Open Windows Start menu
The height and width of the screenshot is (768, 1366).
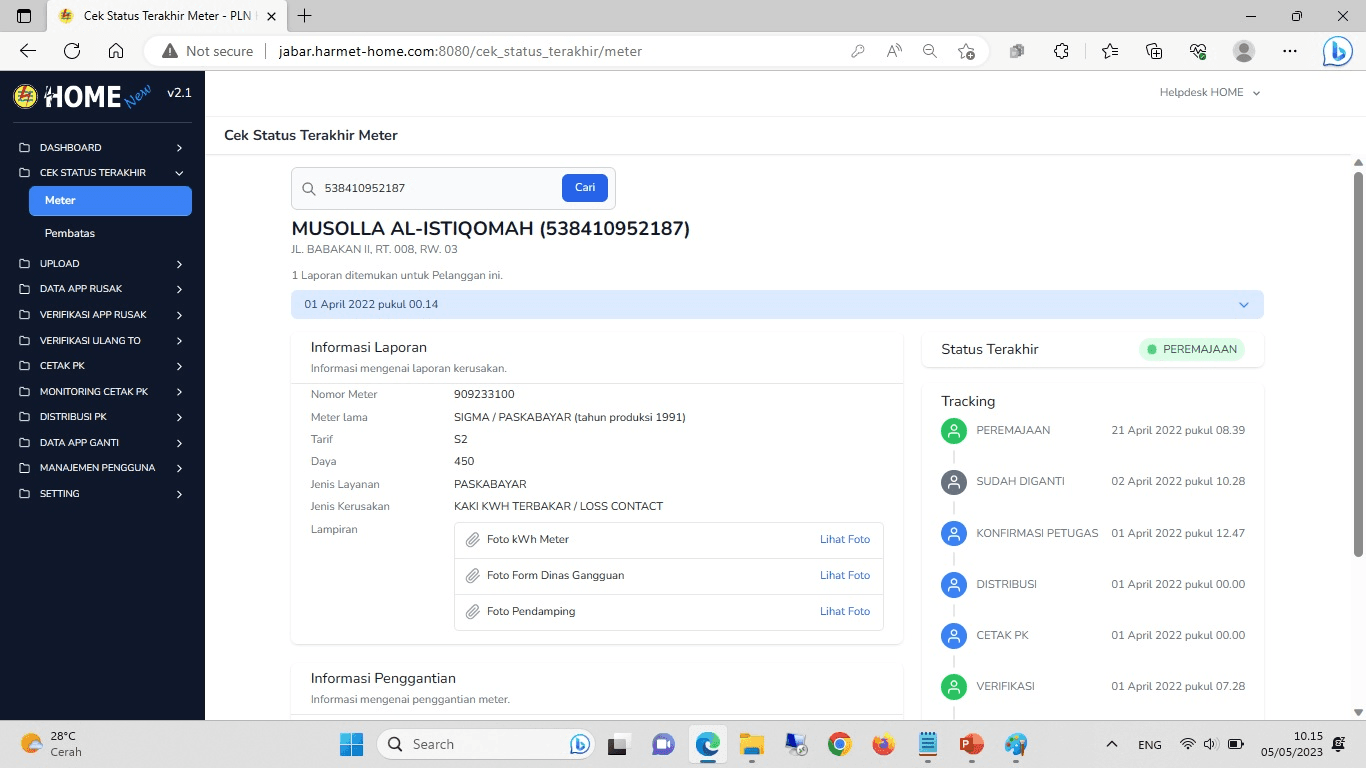351,744
